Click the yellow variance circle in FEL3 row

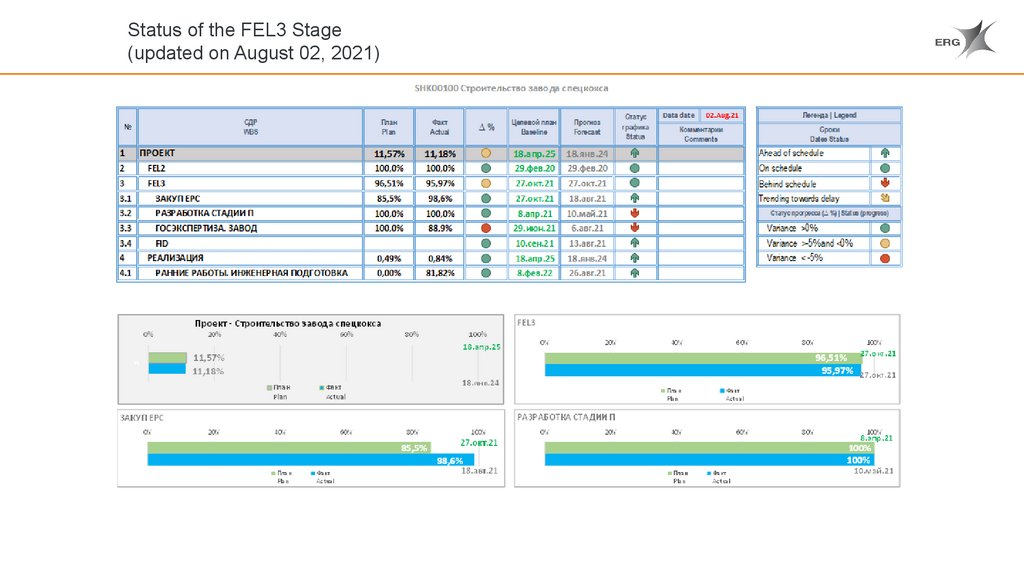(x=485, y=184)
